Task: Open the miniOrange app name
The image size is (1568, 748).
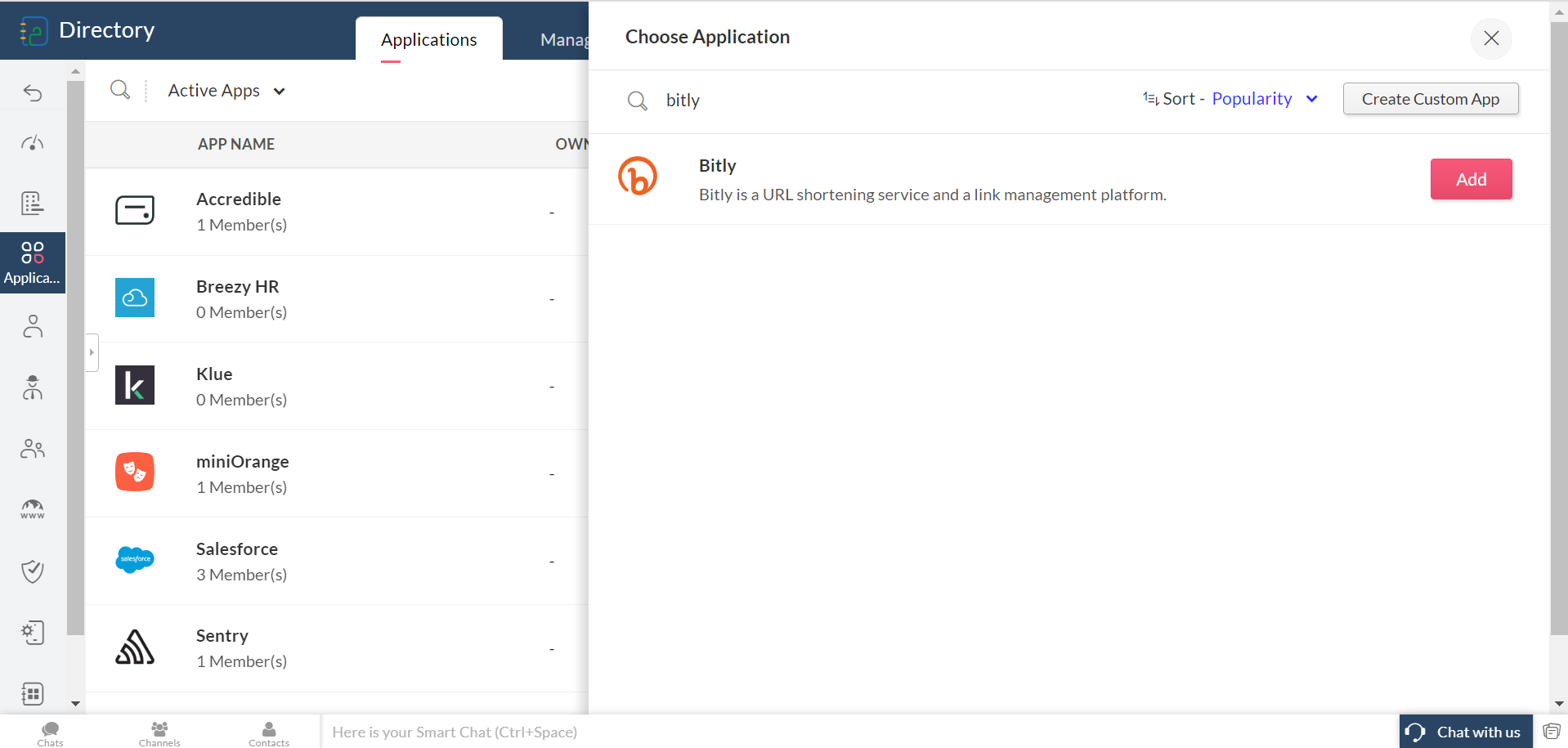Action: [243, 461]
